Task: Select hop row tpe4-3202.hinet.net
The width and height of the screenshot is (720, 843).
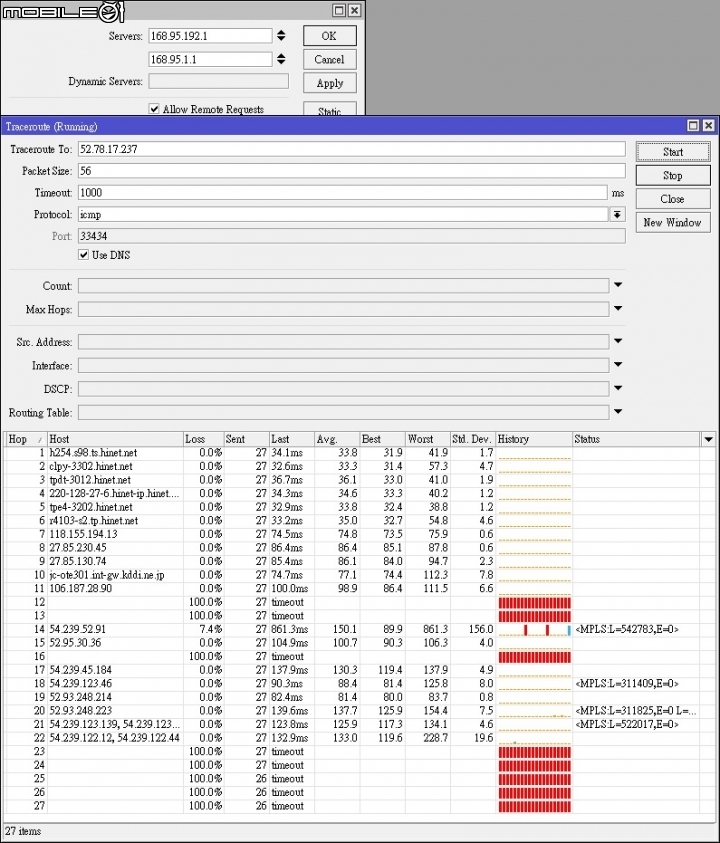Action: tap(352, 507)
